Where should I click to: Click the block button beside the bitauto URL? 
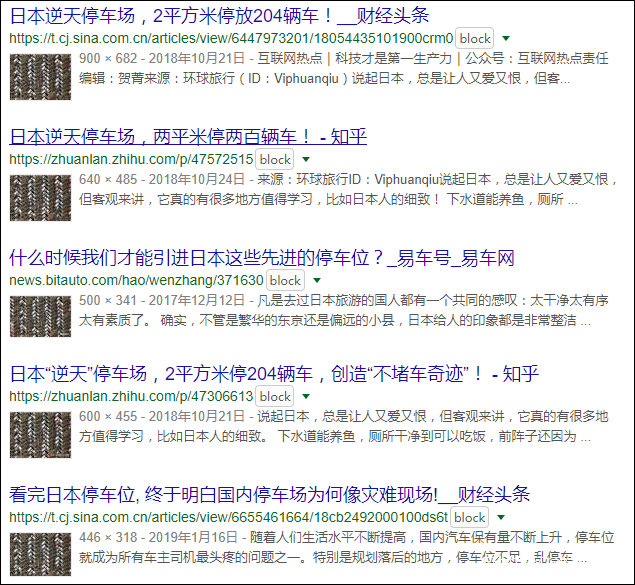coord(285,281)
